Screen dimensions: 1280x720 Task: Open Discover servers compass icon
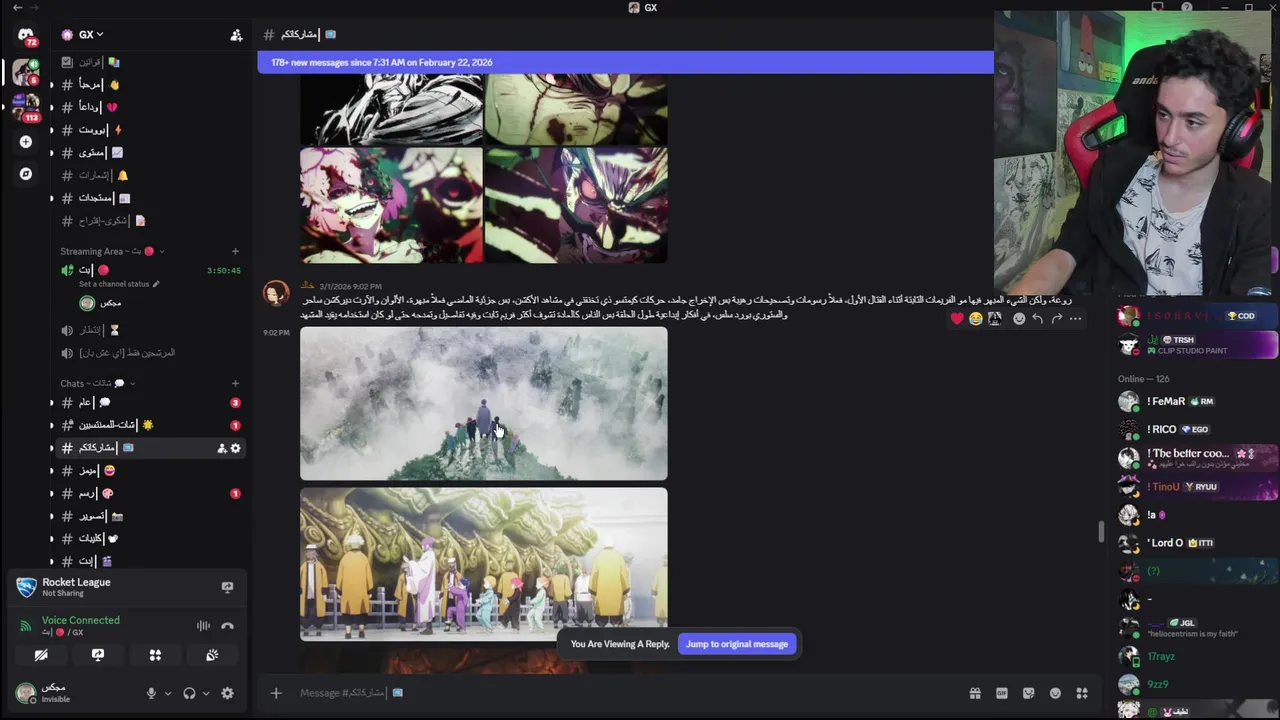[26, 174]
